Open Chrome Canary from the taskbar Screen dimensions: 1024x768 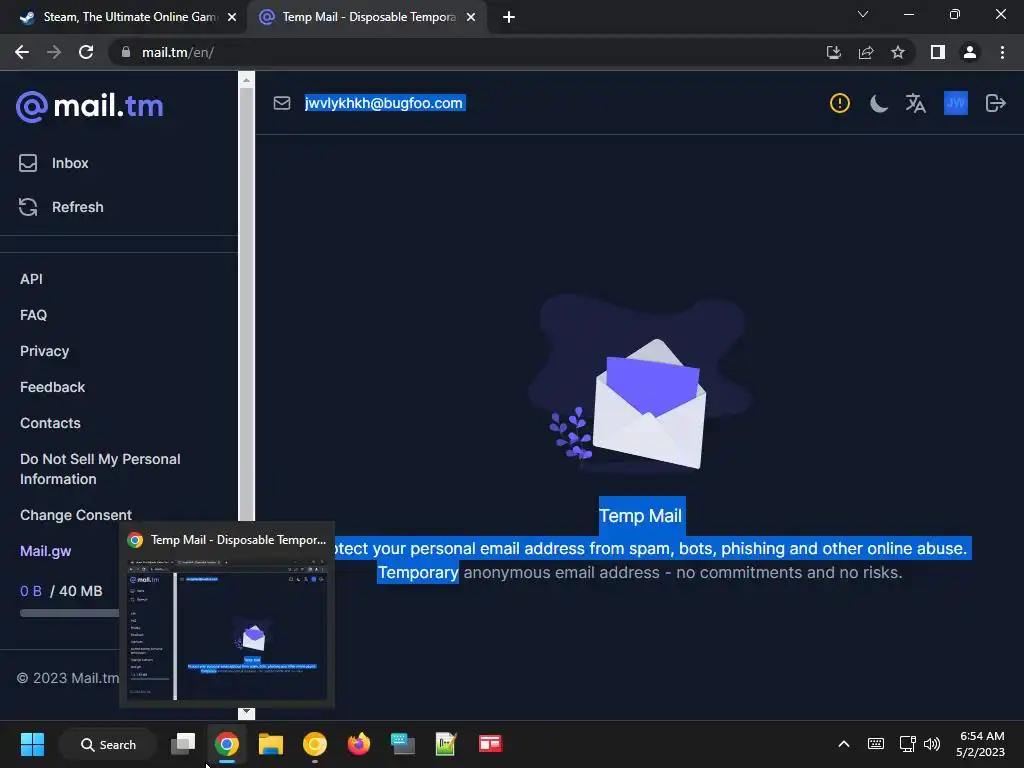click(315, 744)
